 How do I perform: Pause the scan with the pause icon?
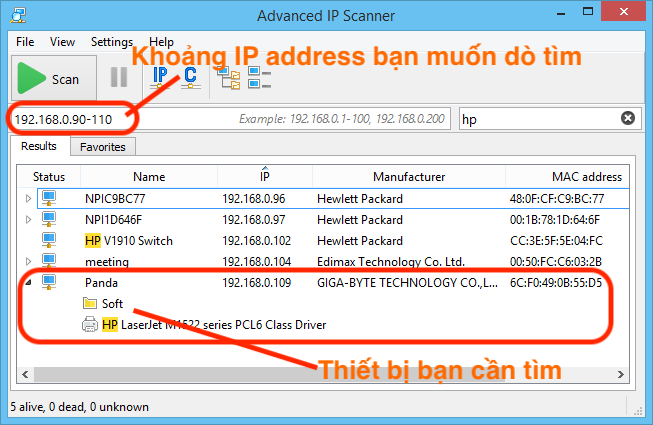click(119, 77)
